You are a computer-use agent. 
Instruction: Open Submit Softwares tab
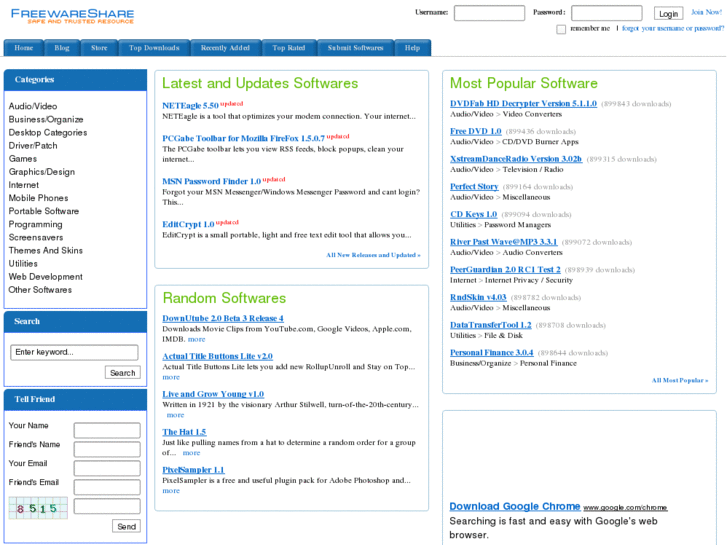[x=356, y=48]
